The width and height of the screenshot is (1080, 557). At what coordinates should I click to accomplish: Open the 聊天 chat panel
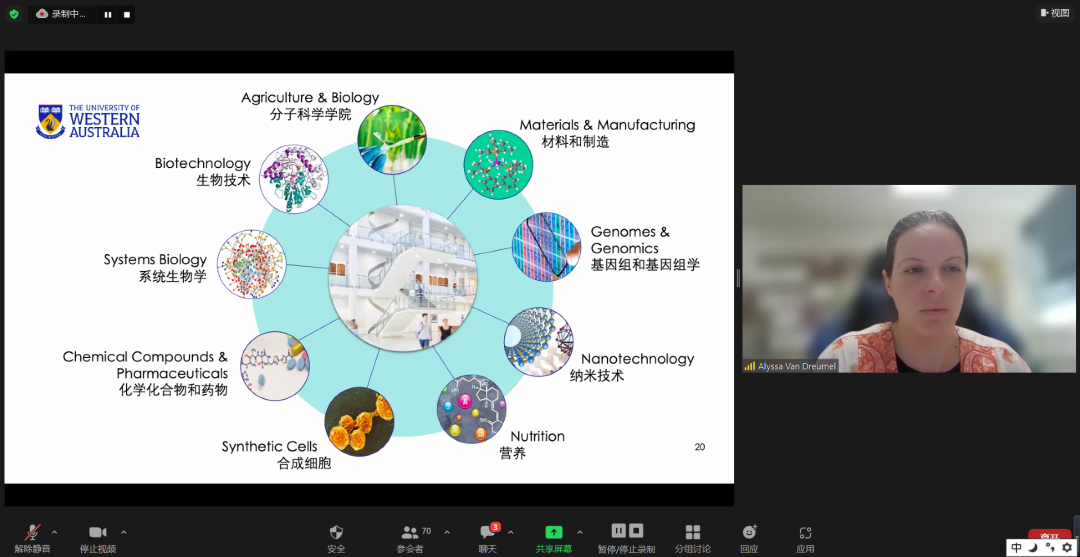pos(487,538)
